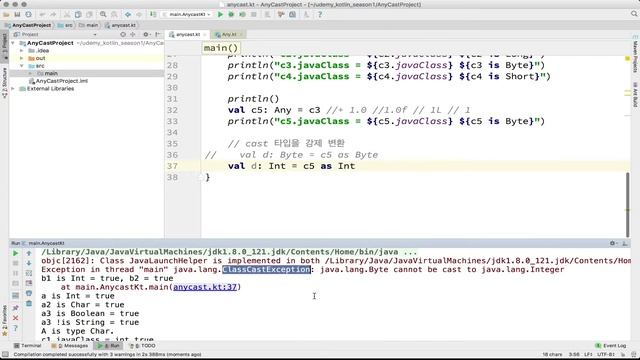Screen dimensions: 640x360
Task: Switch to the Any.kt editor tab
Action: click(x=229, y=35)
